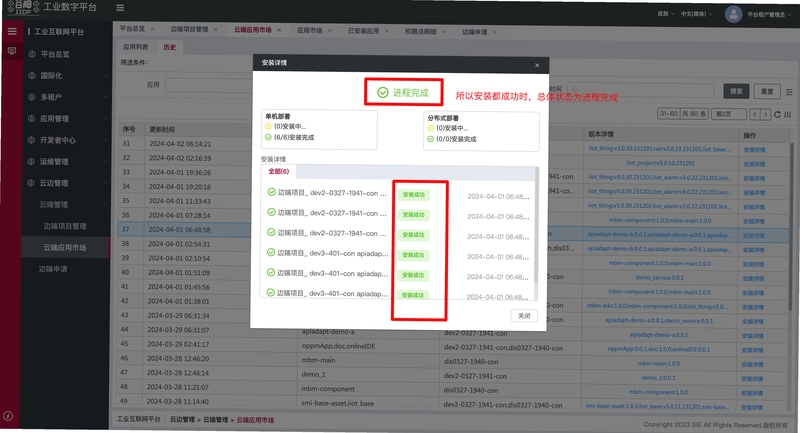Viewport: 800px width, 433px height.
Task: Expand the 运维管理 sidebar menu
Action: pos(105,161)
